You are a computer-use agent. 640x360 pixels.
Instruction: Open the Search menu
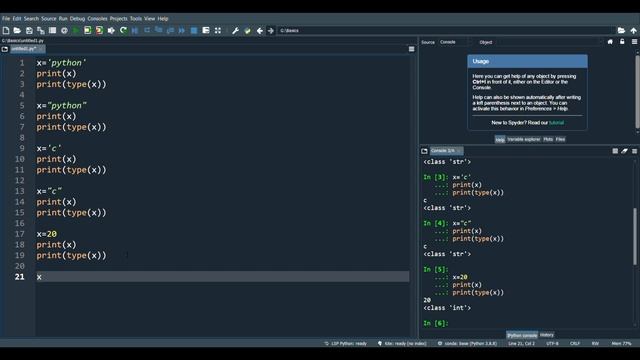tap(31, 19)
